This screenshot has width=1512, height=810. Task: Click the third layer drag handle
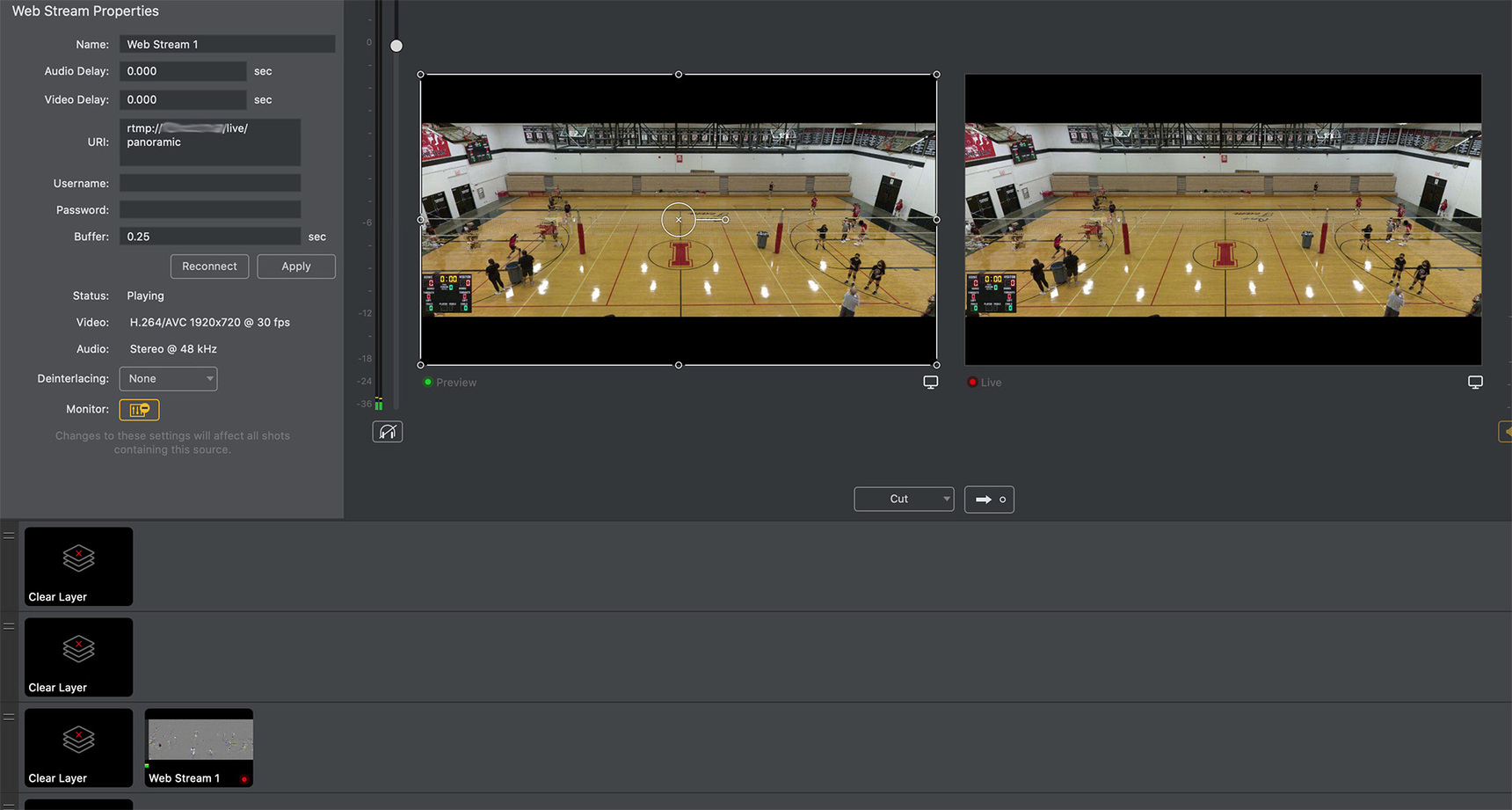[9, 717]
